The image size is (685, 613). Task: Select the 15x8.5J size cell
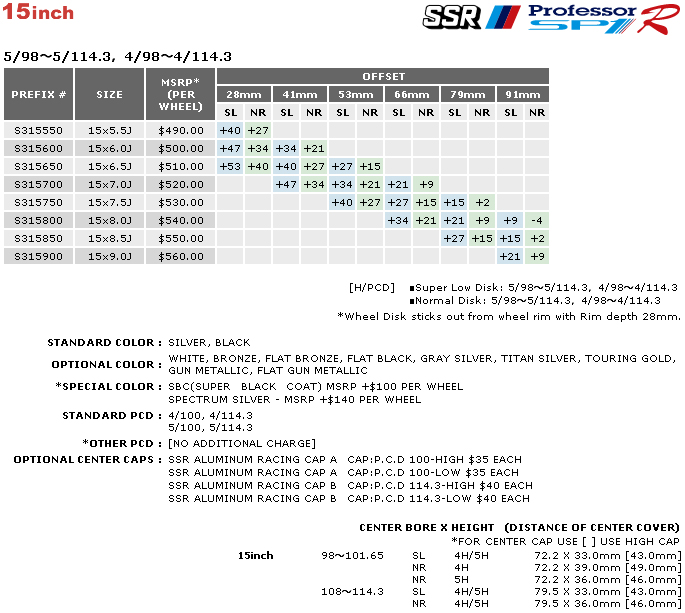(110, 238)
